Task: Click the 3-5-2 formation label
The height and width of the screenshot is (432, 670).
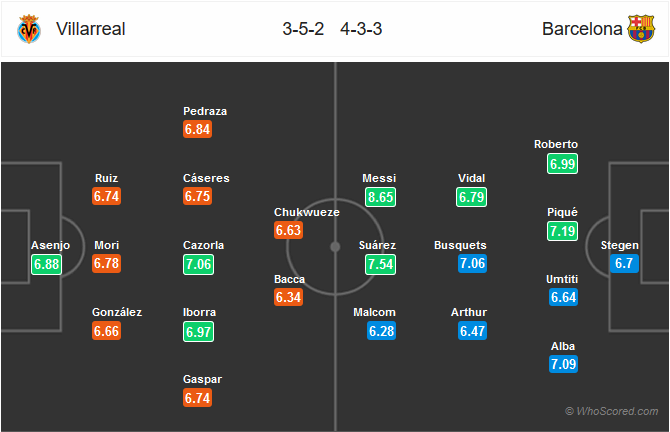Action: [x=303, y=29]
